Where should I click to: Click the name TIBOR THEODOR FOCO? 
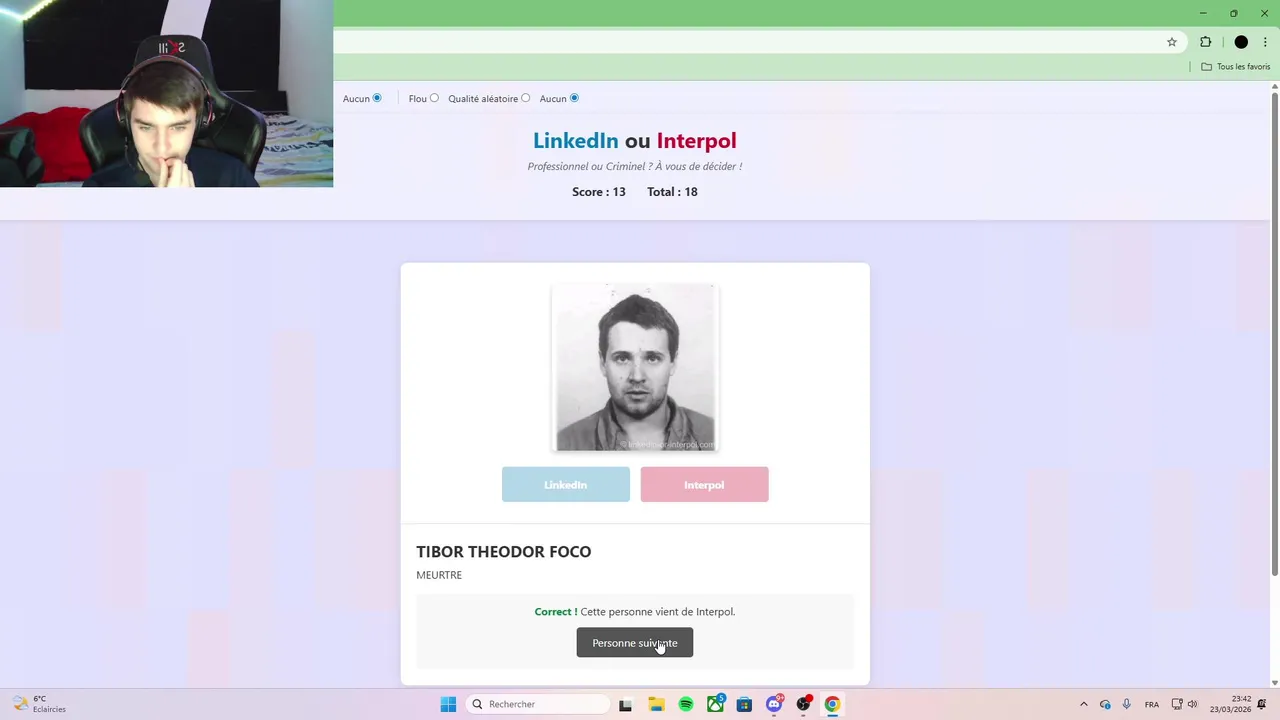pyautogui.click(x=504, y=552)
